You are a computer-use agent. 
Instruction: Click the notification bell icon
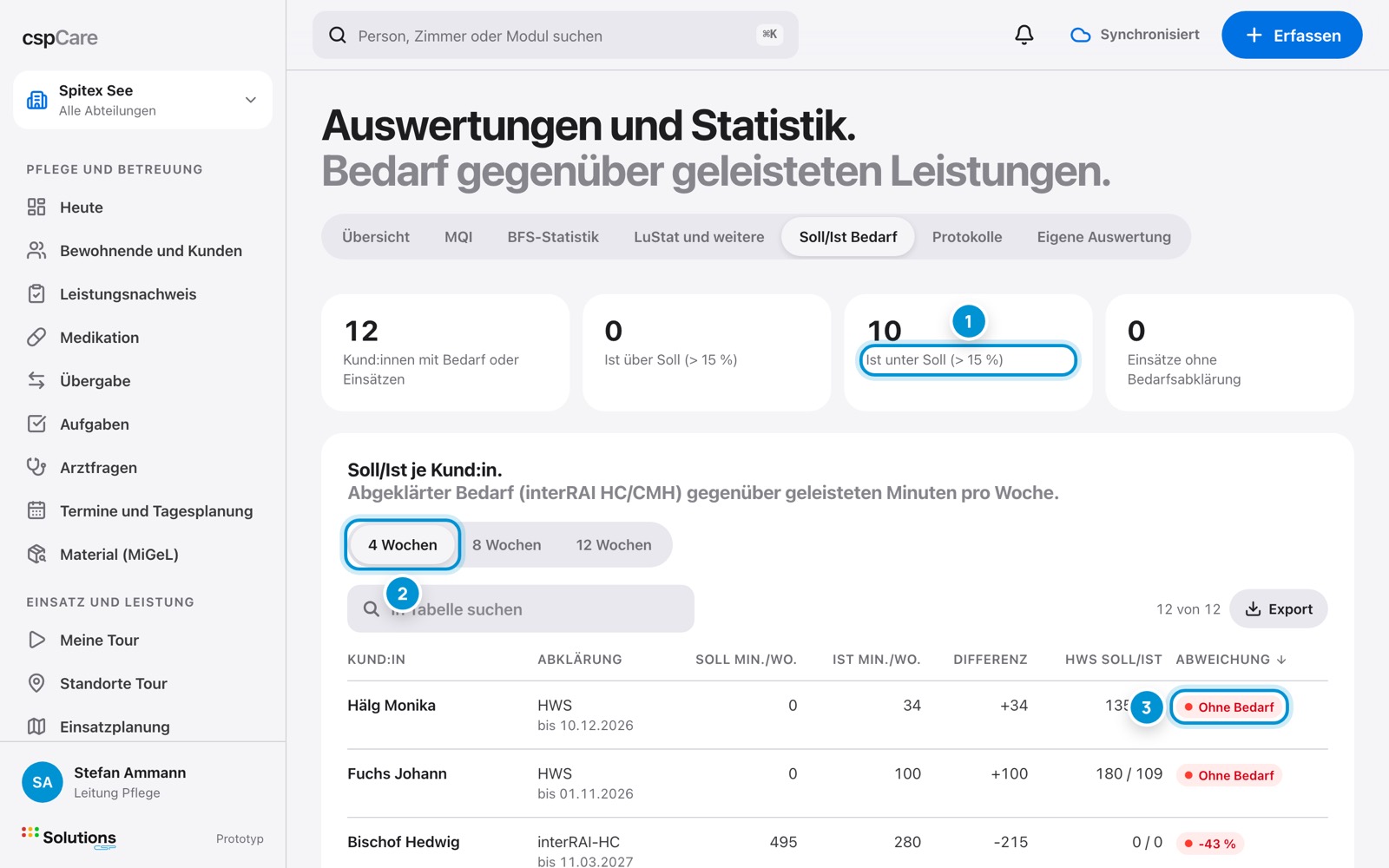tap(1024, 35)
